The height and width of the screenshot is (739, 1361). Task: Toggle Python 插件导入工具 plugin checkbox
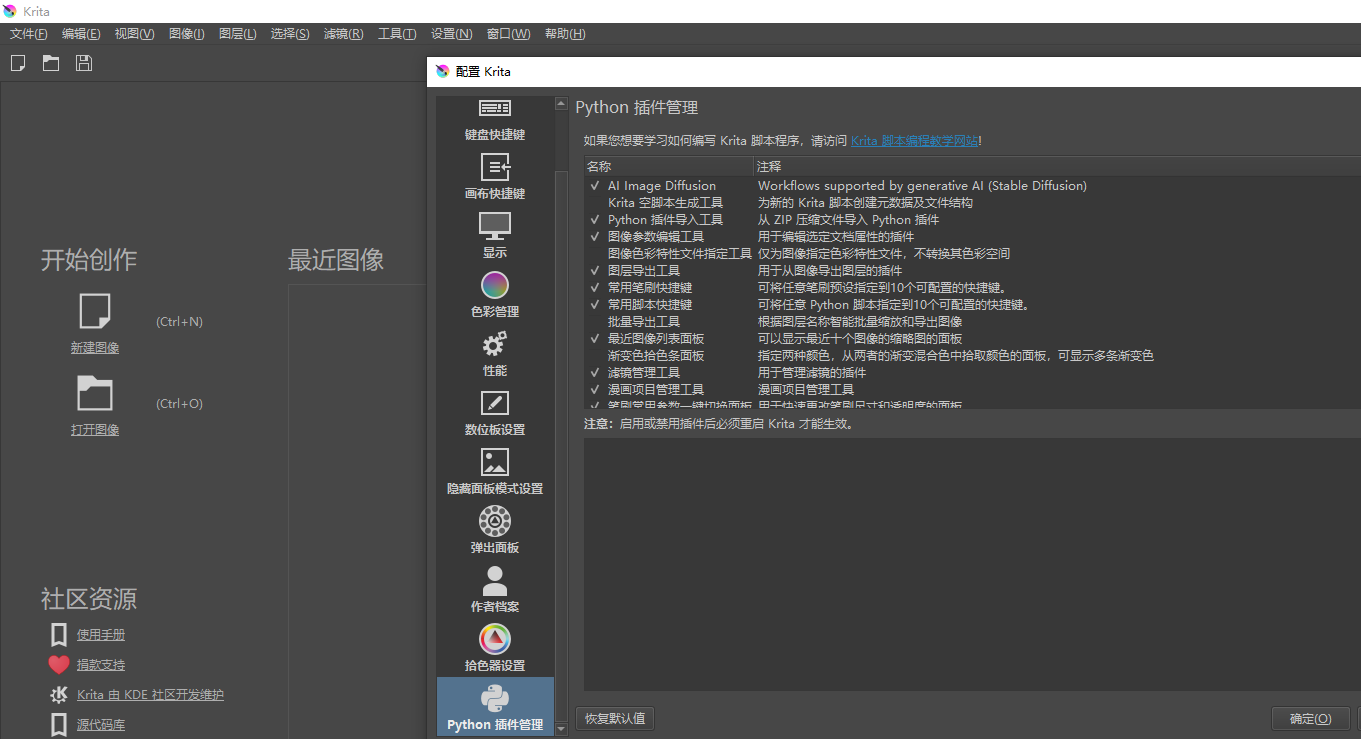pyautogui.click(x=595, y=220)
